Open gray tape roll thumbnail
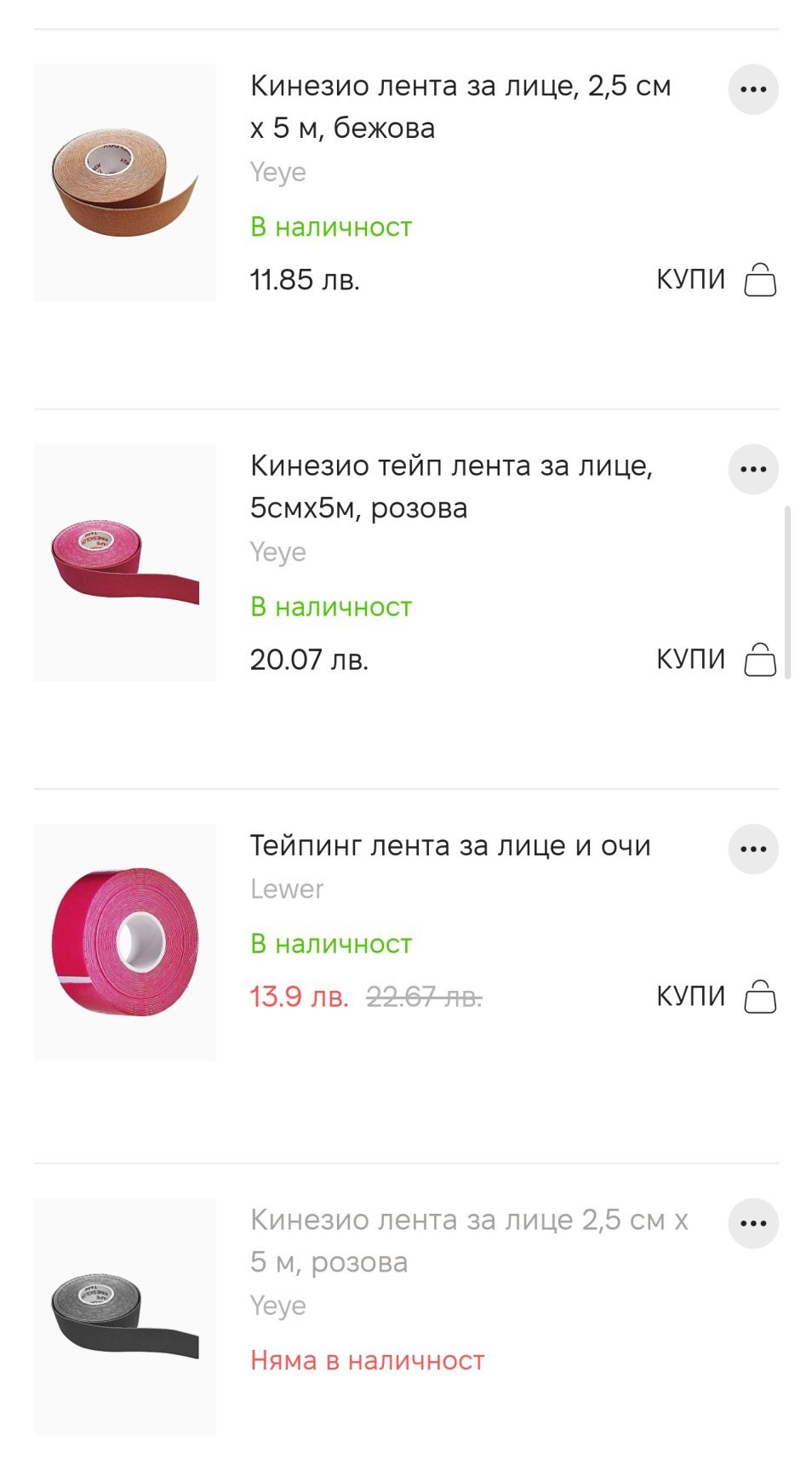The height and width of the screenshot is (1464, 812). 125,1316
